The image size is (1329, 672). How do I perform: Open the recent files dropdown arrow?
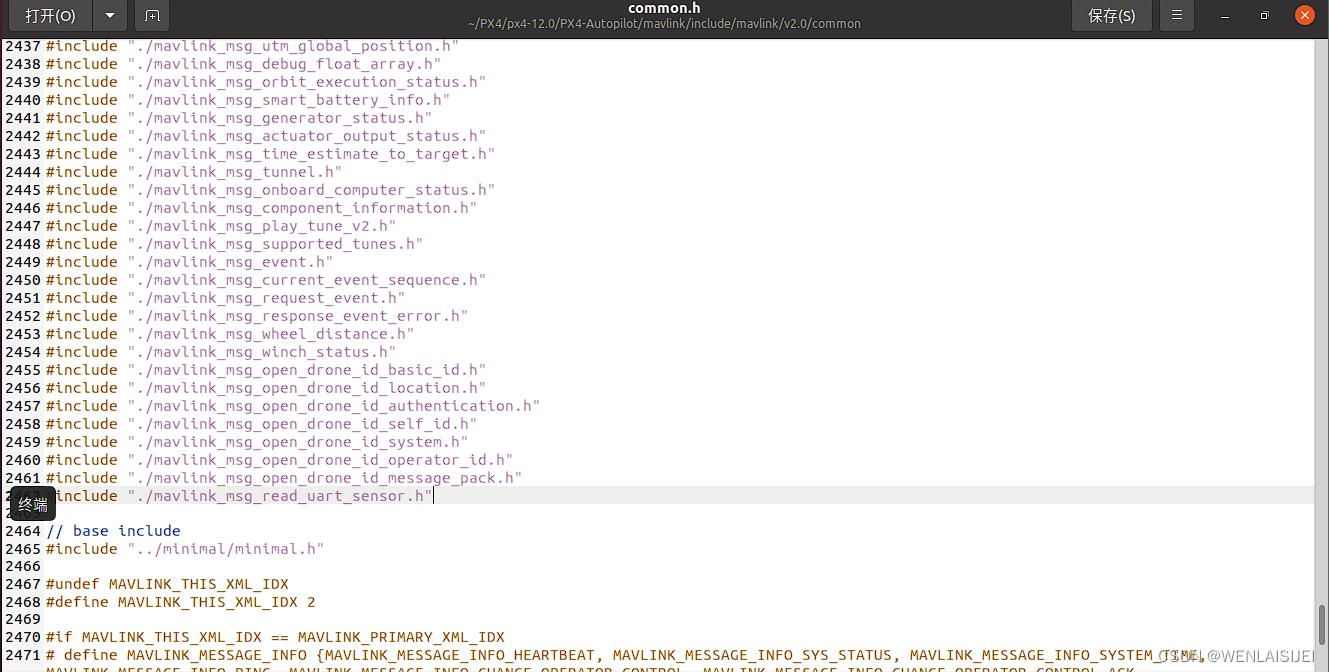[109, 16]
